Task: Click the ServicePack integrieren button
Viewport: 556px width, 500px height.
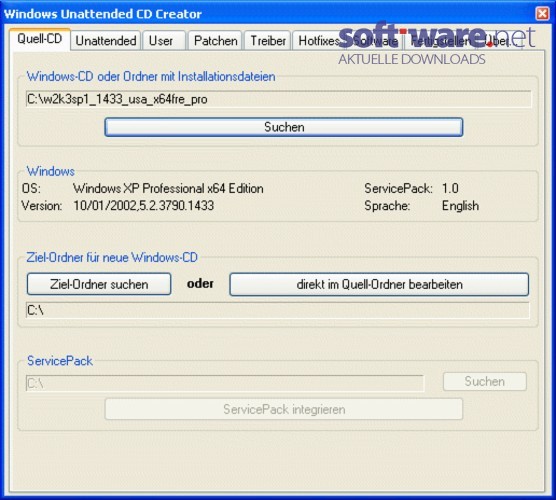Action: 284,409
